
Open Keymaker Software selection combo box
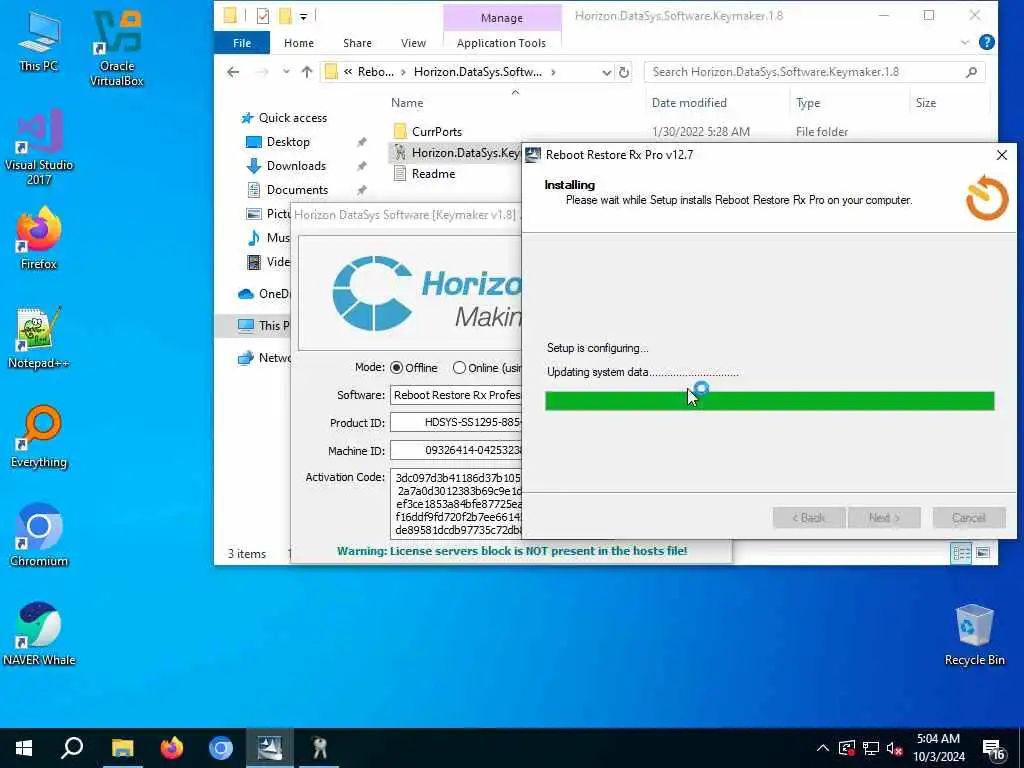pyautogui.click(x=456, y=395)
